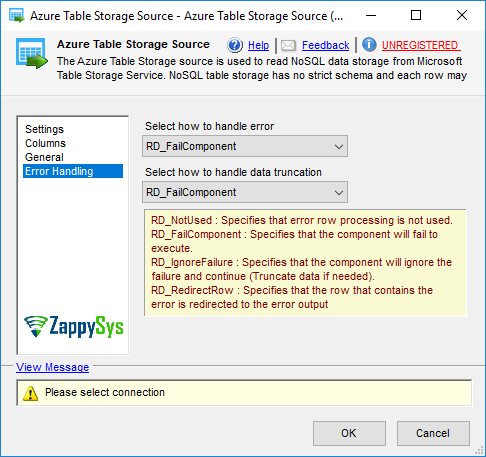Click the 'Please select connection' message
486x457 pixels.
[105, 392]
